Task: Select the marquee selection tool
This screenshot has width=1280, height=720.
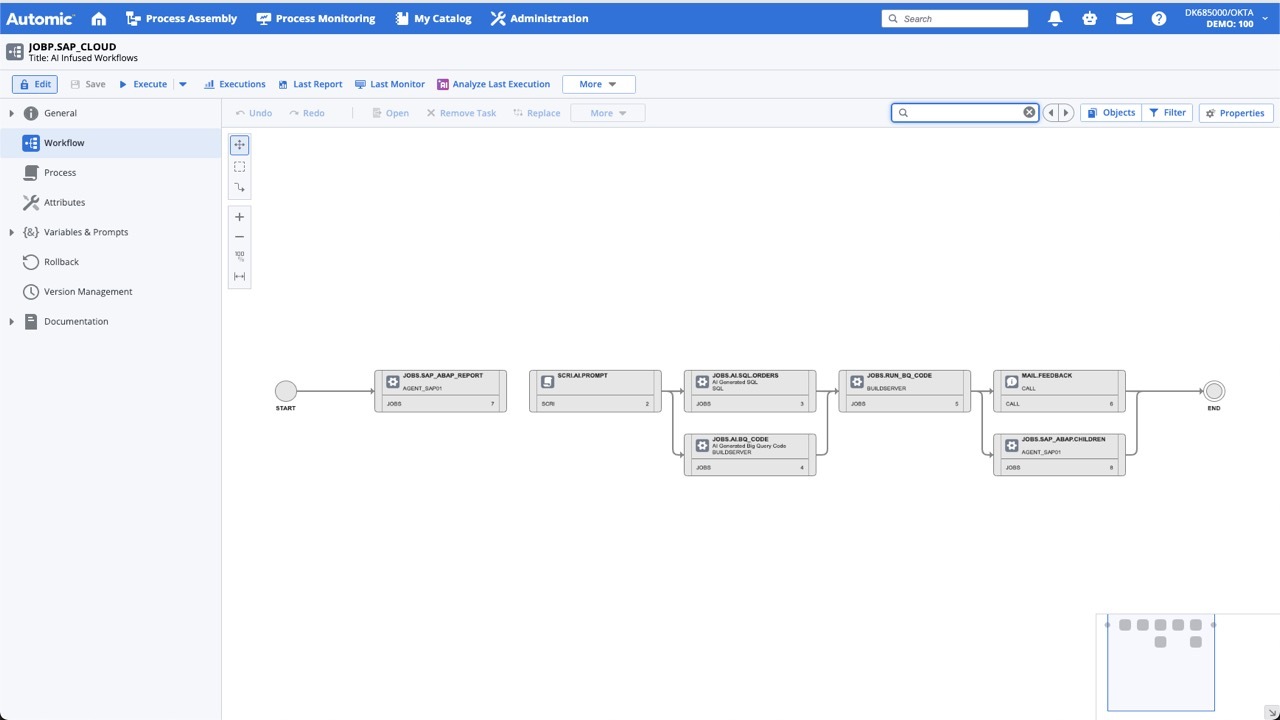Action: point(239,166)
